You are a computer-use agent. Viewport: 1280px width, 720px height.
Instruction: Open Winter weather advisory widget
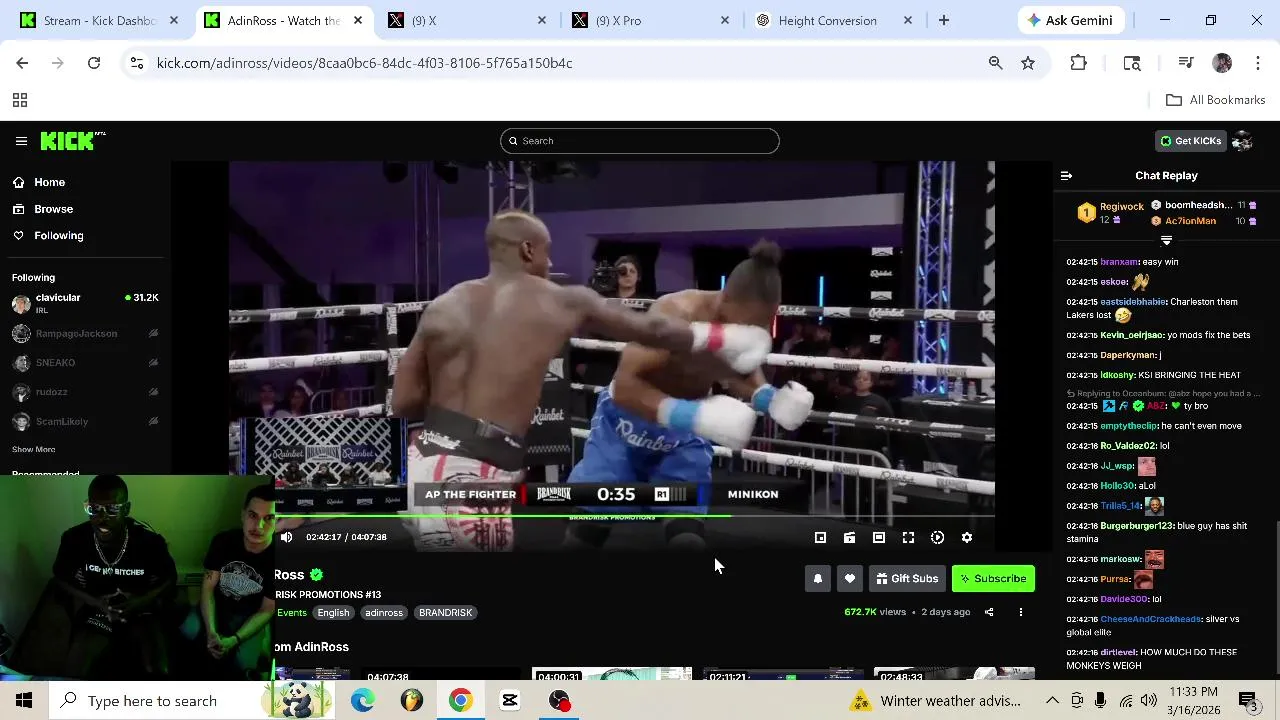click(936, 701)
